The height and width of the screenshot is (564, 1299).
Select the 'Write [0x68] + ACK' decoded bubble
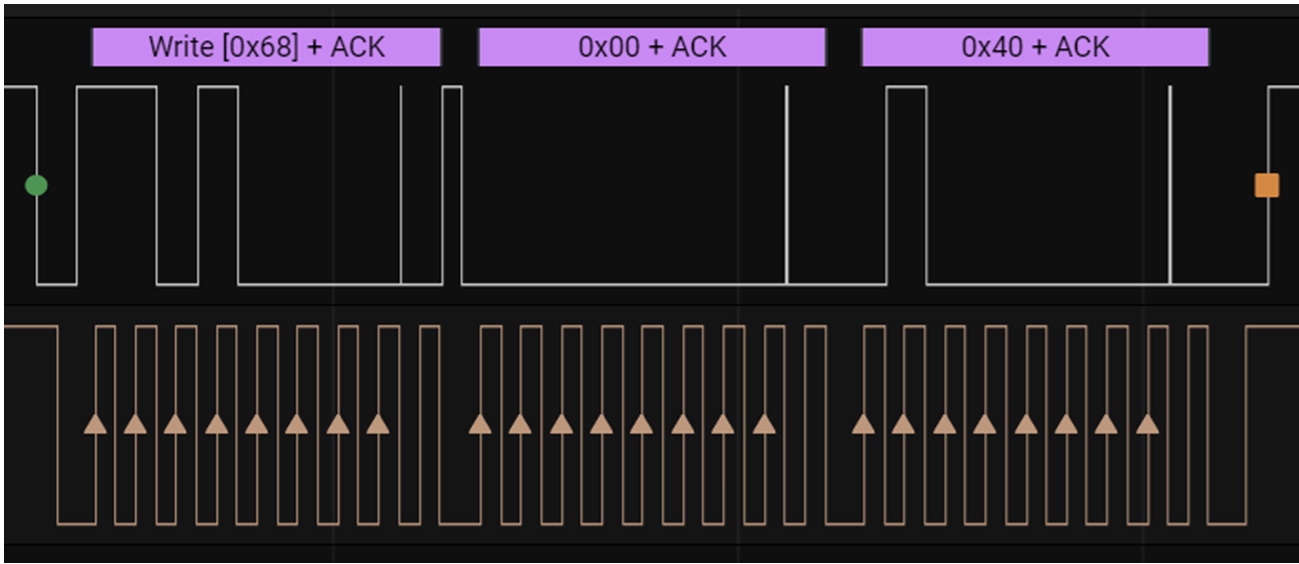[266, 47]
